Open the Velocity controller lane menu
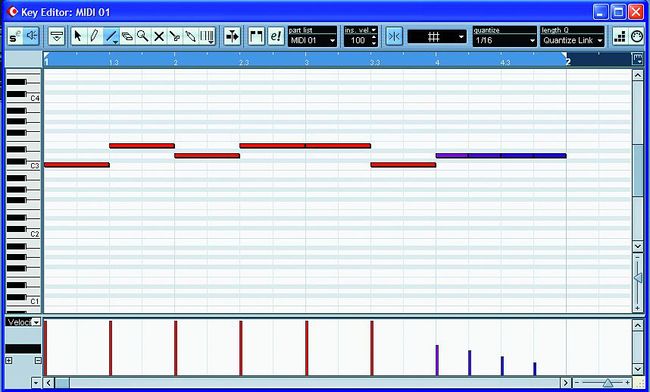 (x=24, y=322)
